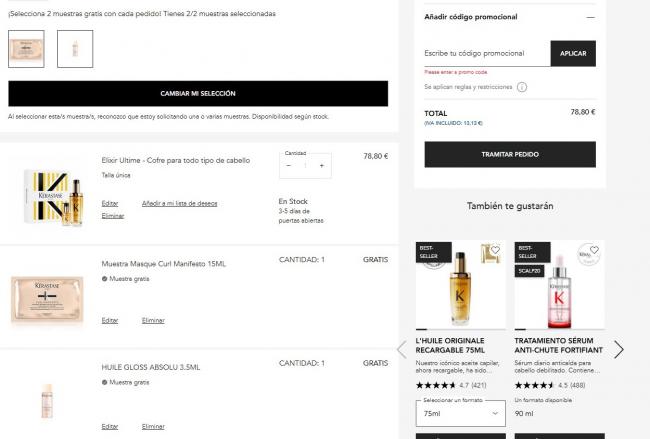
Task: Decrease quantity of Elixir Ultime cofre
Action: [x=289, y=166]
